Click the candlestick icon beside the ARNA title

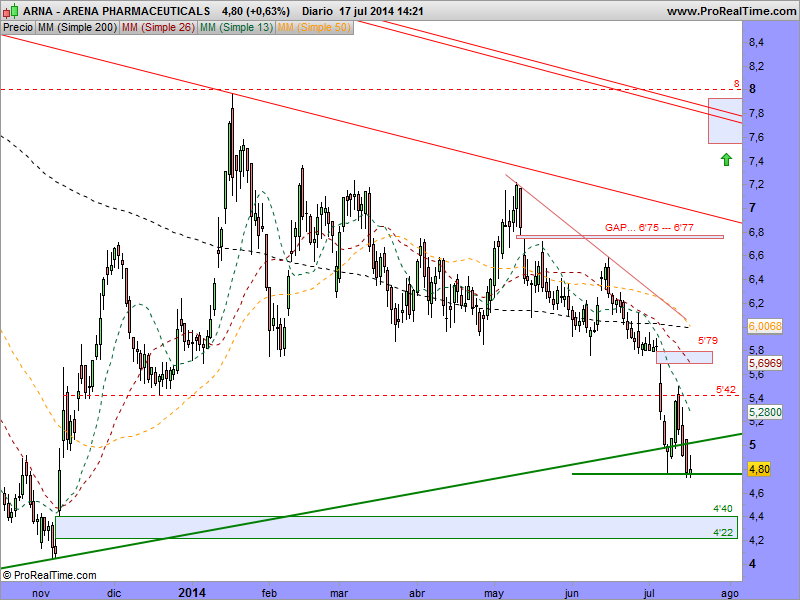coord(10,11)
